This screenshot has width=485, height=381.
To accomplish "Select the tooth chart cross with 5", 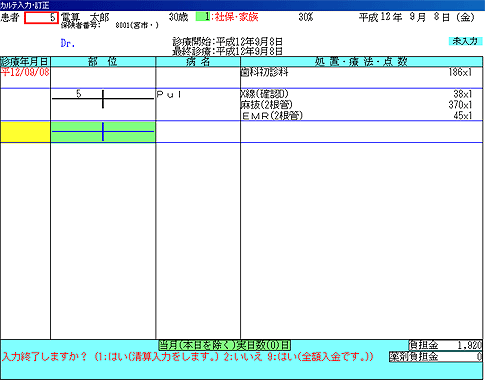I will tap(103, 99).
